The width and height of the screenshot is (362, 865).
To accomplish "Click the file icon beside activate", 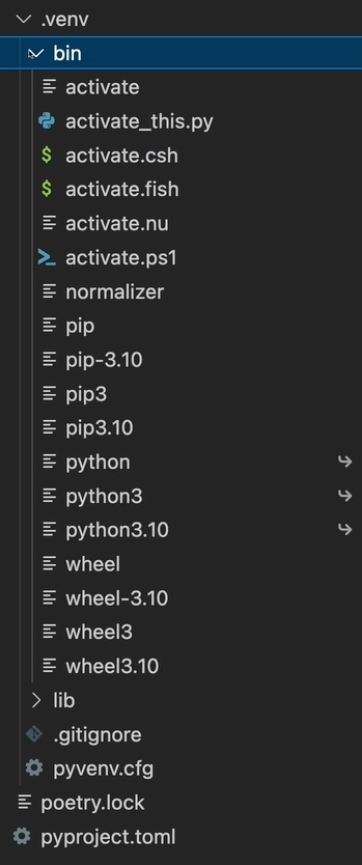I will coord(49,87).
